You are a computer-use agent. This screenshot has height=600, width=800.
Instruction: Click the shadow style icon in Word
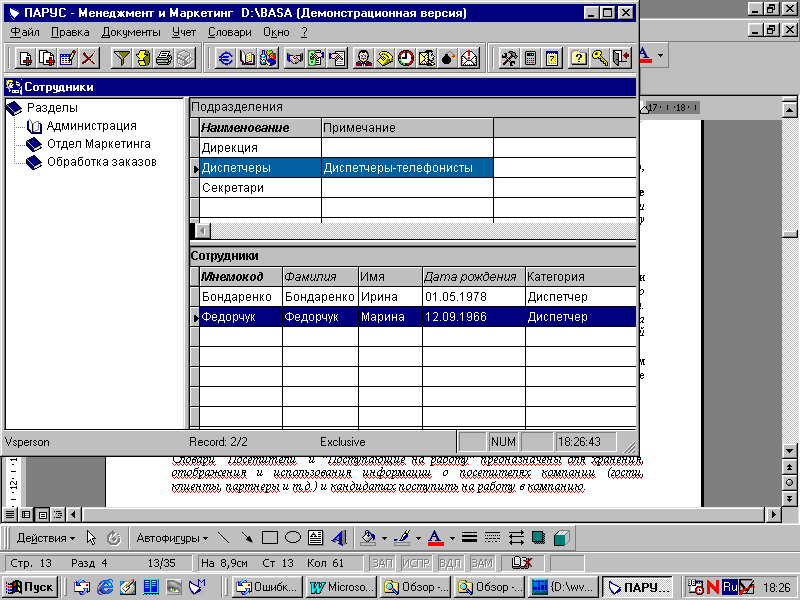[x=538, y=538]
